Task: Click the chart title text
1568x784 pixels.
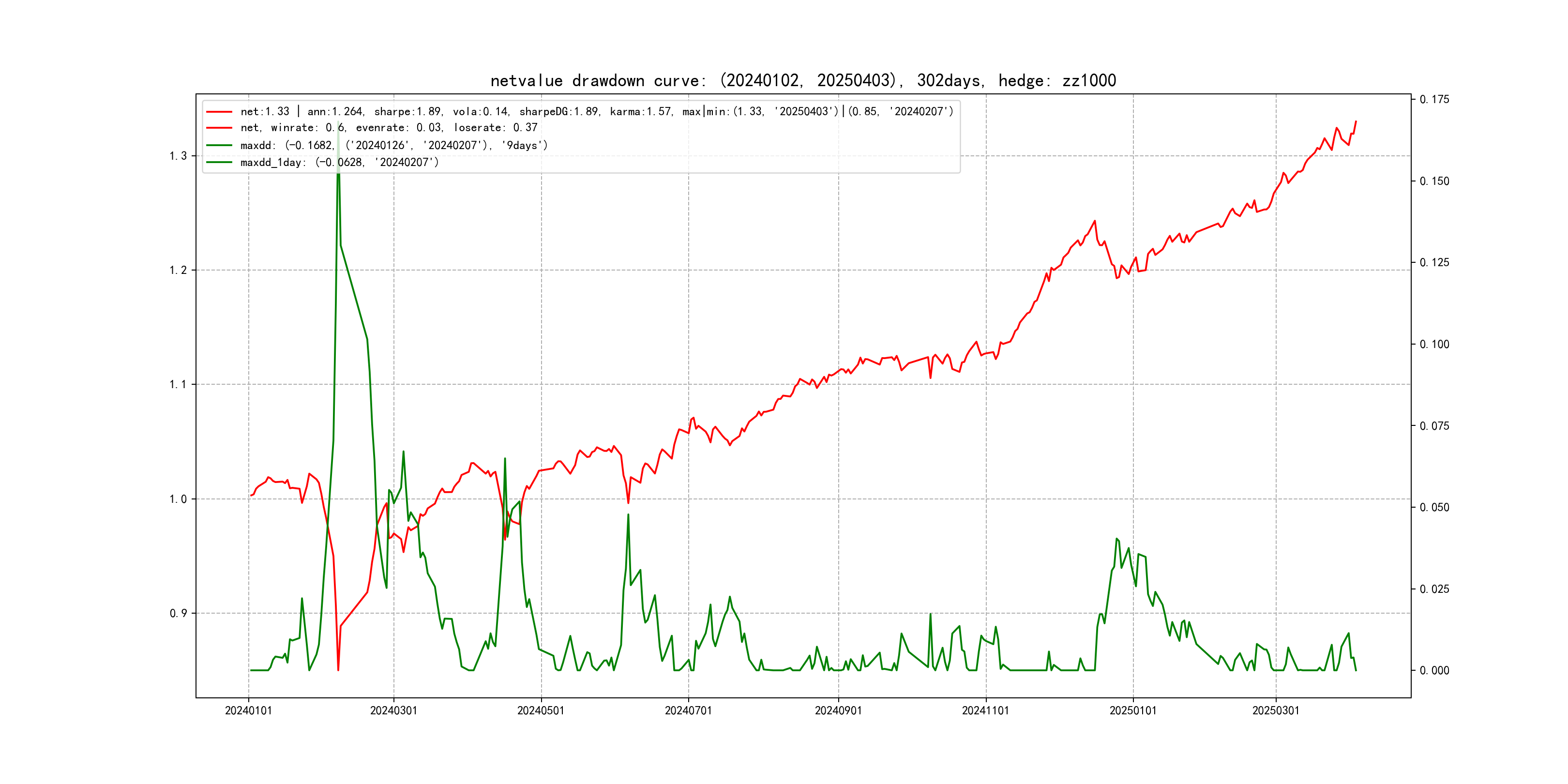Action: click(803, 81)
